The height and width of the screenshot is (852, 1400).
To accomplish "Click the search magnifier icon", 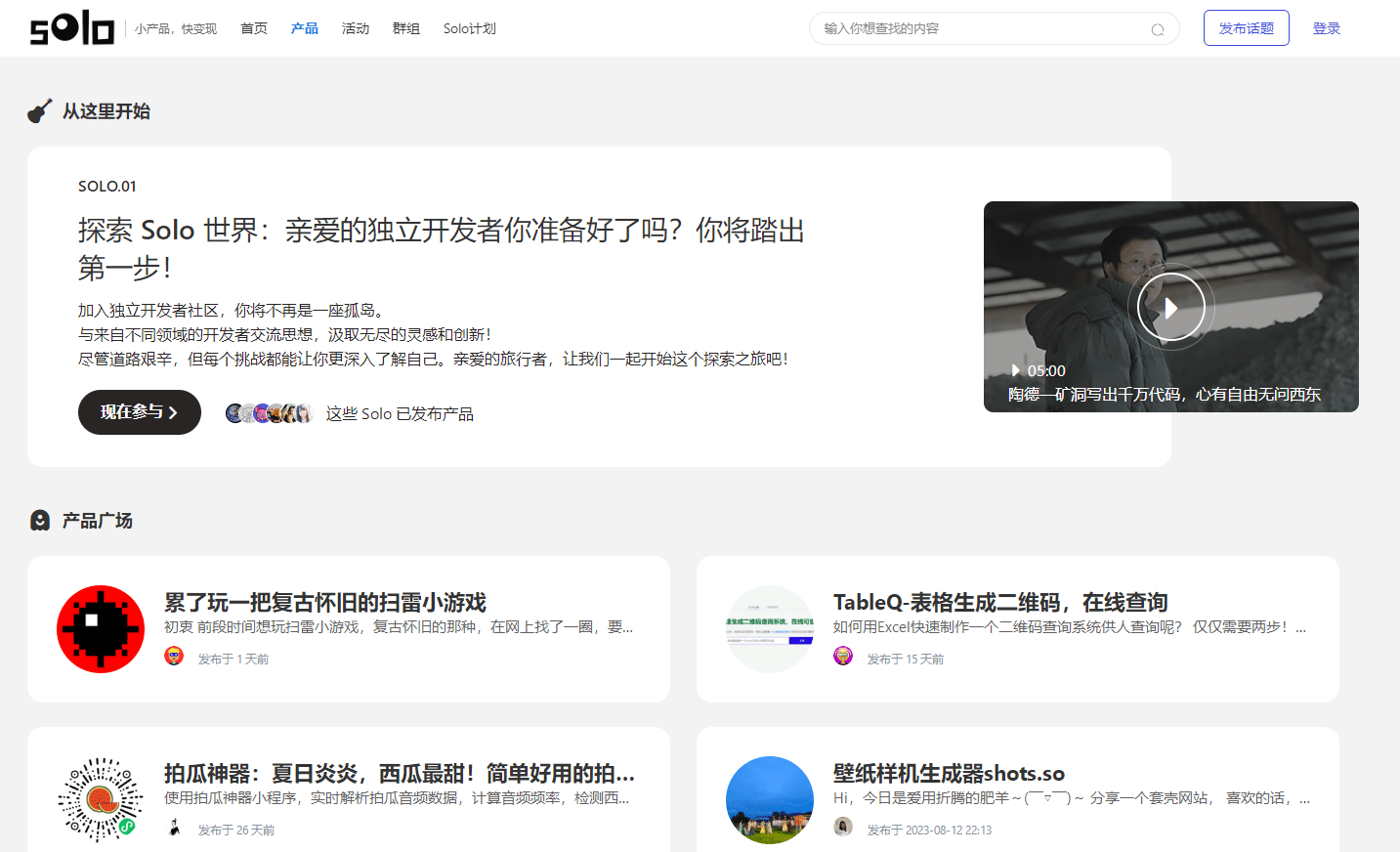I will coord(1158,29).
